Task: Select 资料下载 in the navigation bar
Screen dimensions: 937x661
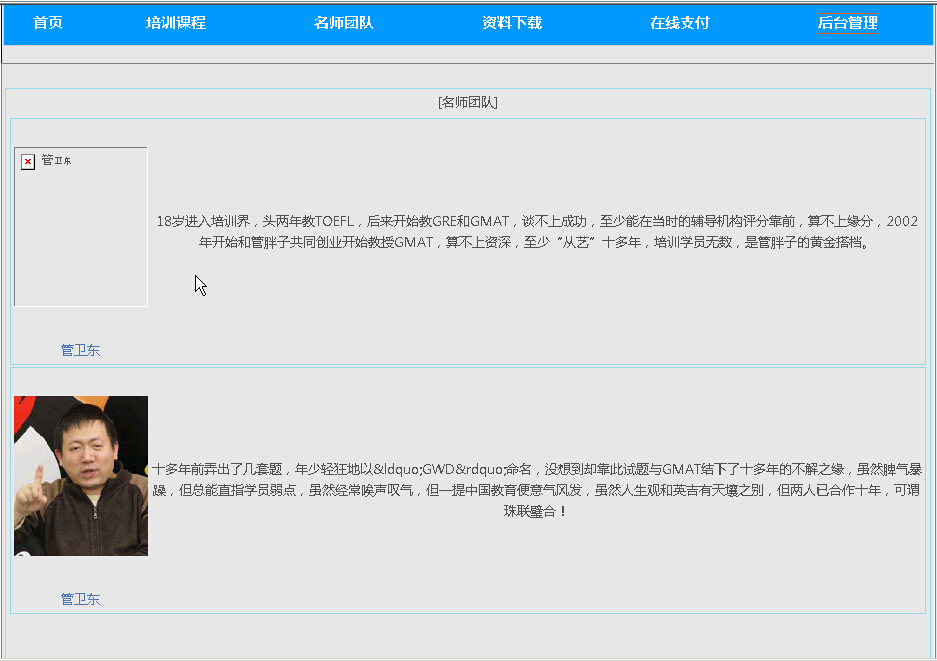Action: coord(512,23)
